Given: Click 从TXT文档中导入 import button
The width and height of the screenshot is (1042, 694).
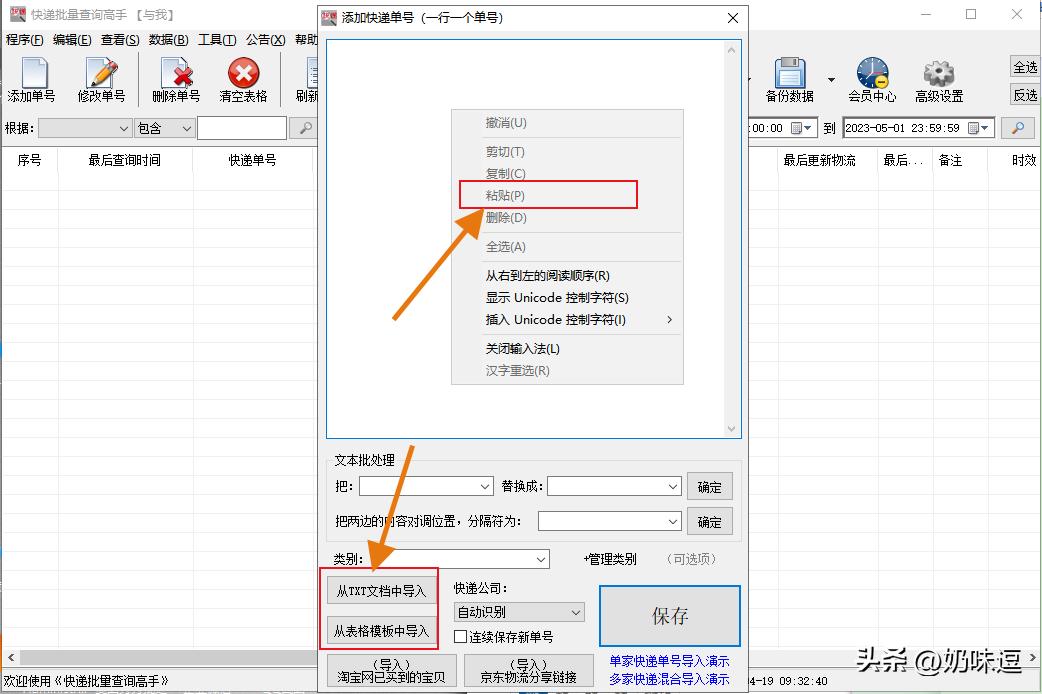Looking at the screenshot, I should [380, 591].
